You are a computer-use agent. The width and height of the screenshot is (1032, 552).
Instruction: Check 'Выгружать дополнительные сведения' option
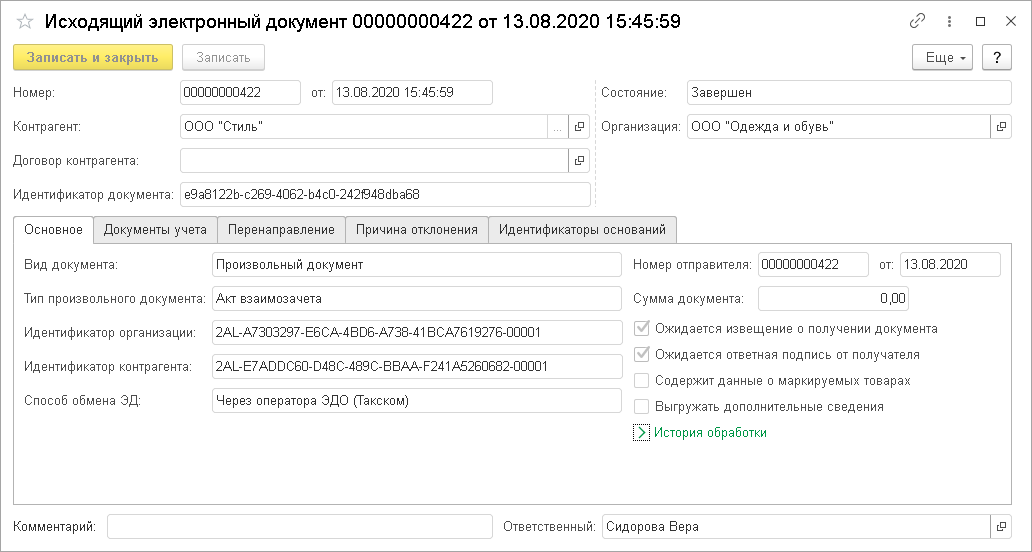tap(642, 407)
